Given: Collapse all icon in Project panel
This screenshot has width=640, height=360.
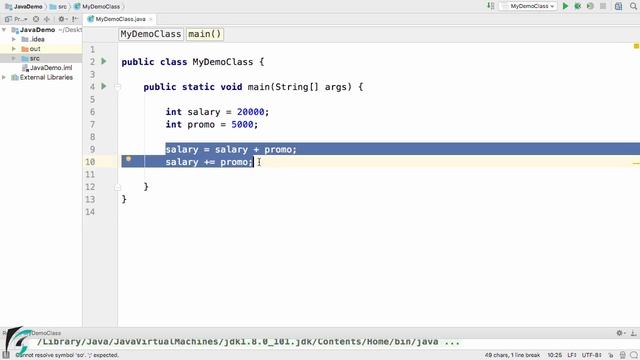Looking at the screenshot, I should (47, 19).
